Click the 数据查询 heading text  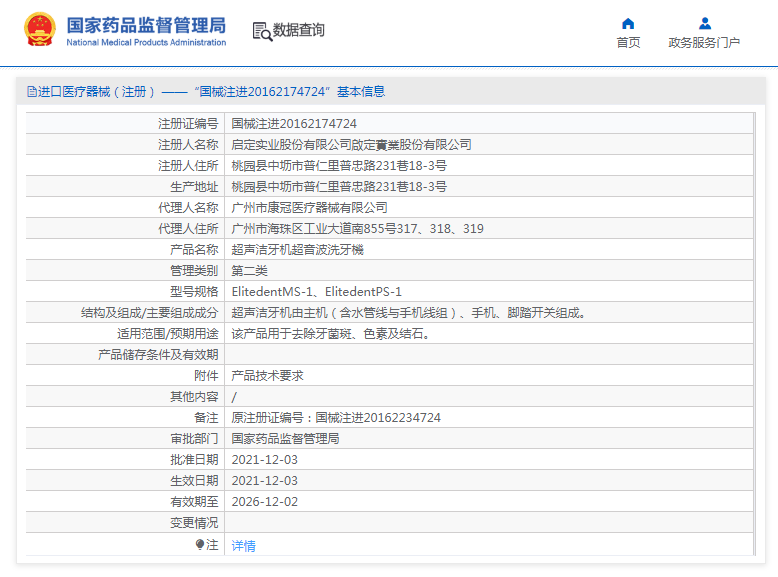tap(299, 30)
